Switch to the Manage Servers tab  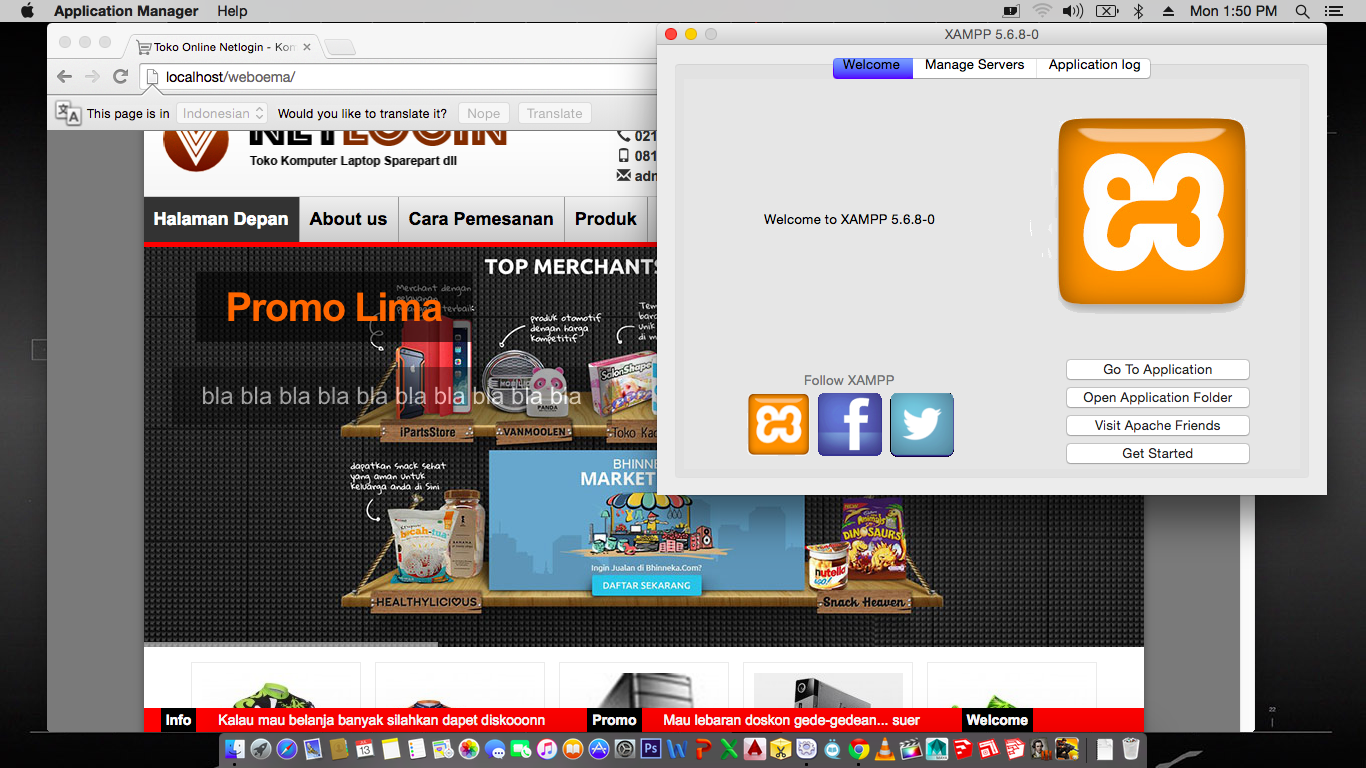click(x=974, y=65)
